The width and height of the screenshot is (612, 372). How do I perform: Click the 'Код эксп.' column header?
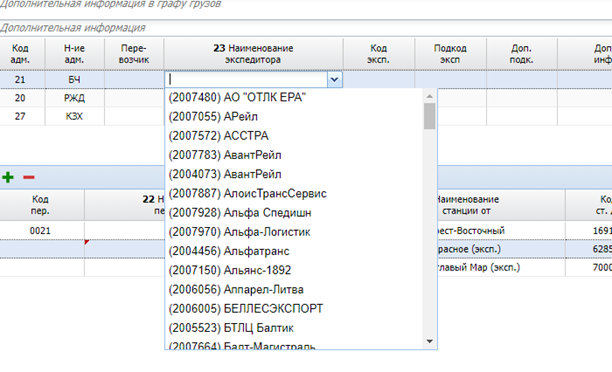tap(379, 54)
